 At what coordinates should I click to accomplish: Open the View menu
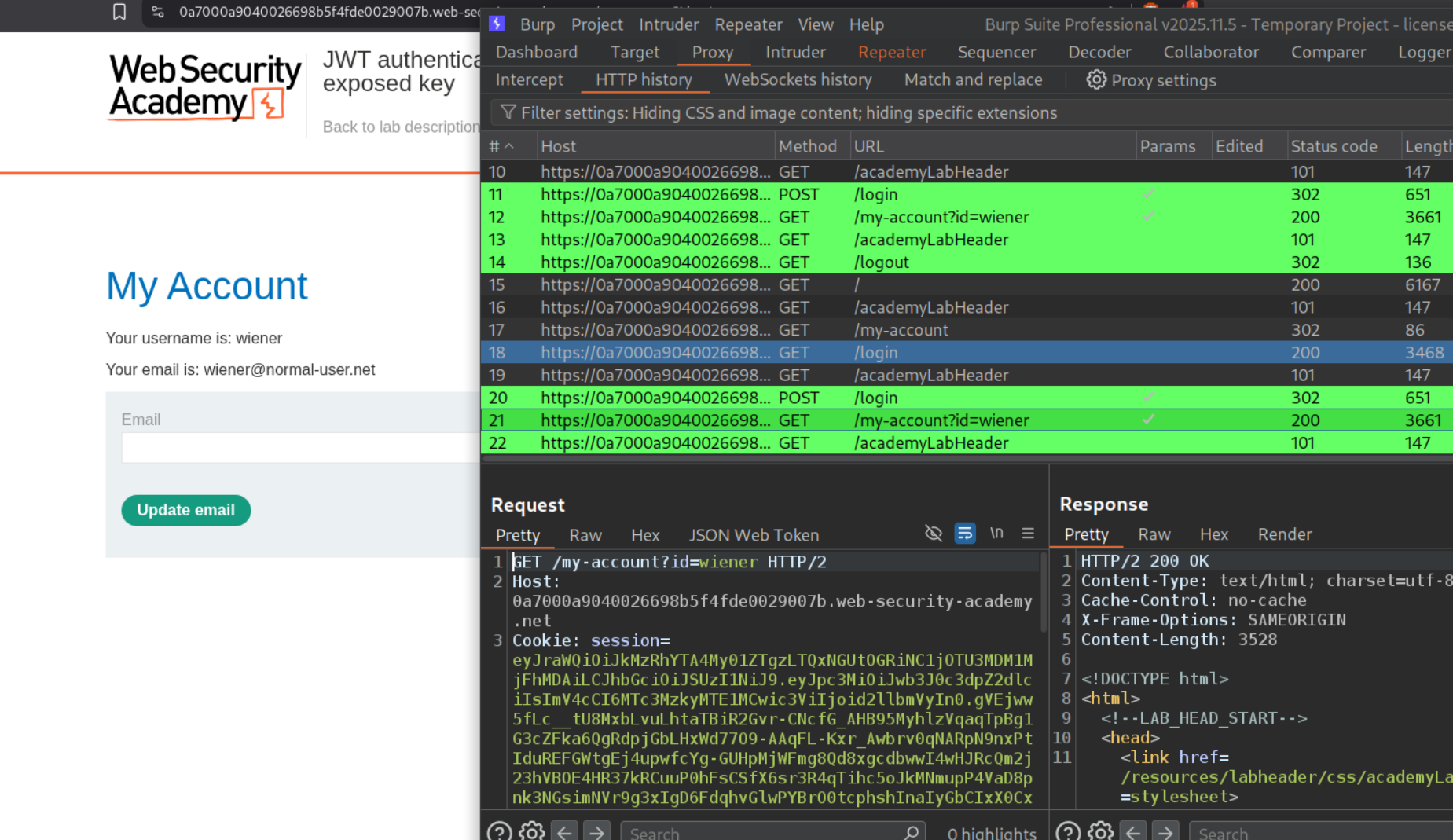coord(815,24)
